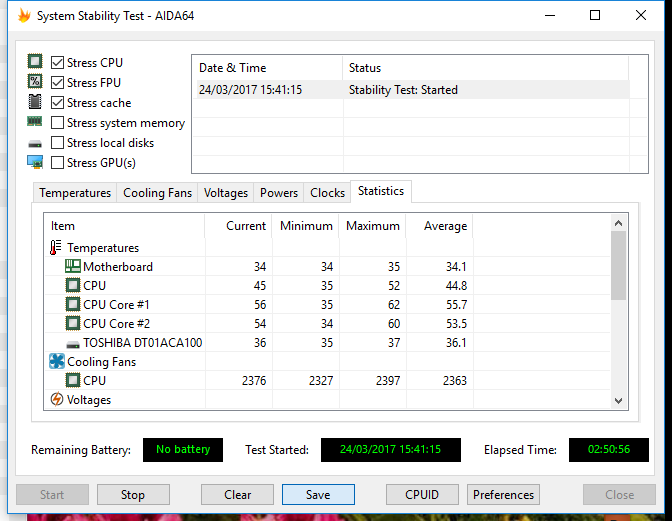Sort by the Item column header

tap(124, 226)
